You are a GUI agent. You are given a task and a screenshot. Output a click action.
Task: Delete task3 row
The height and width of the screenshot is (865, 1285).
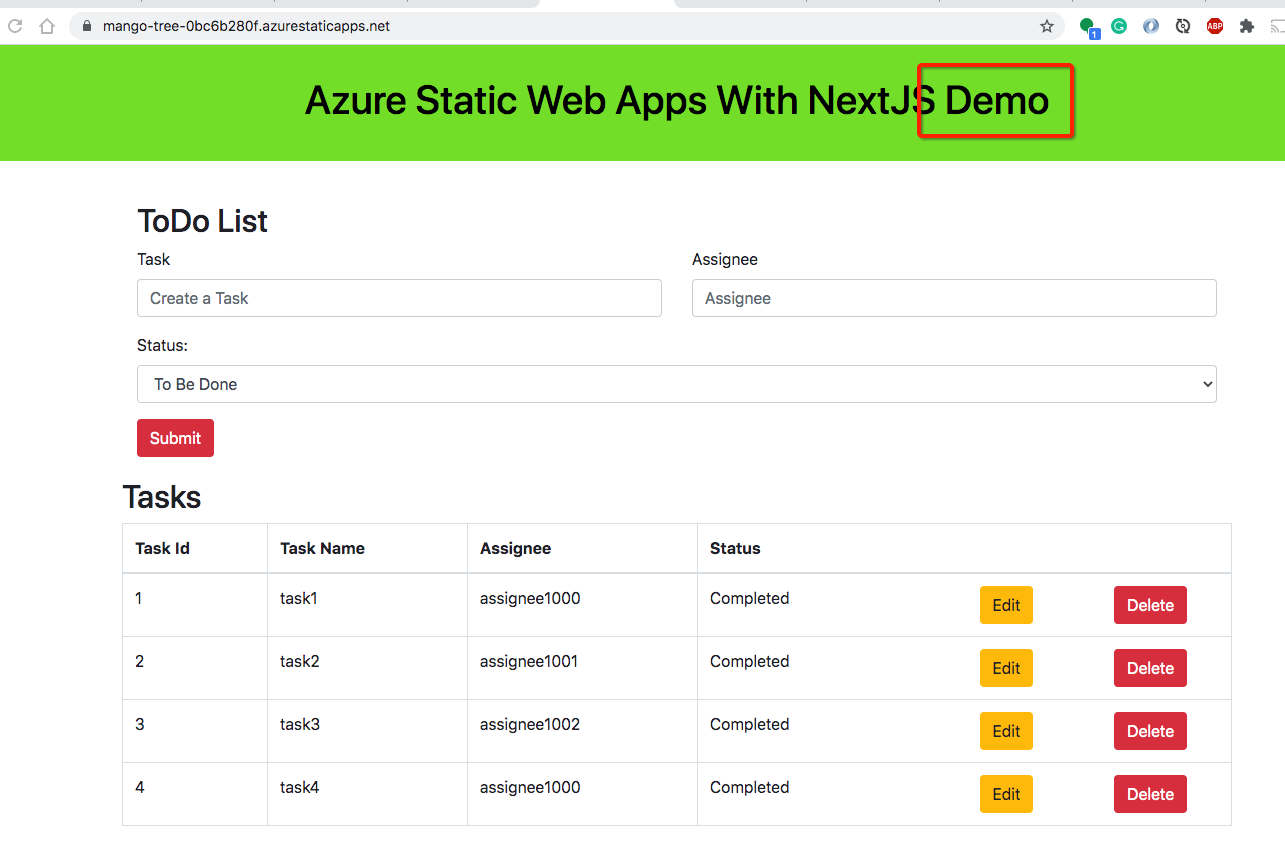[1150, 731]
